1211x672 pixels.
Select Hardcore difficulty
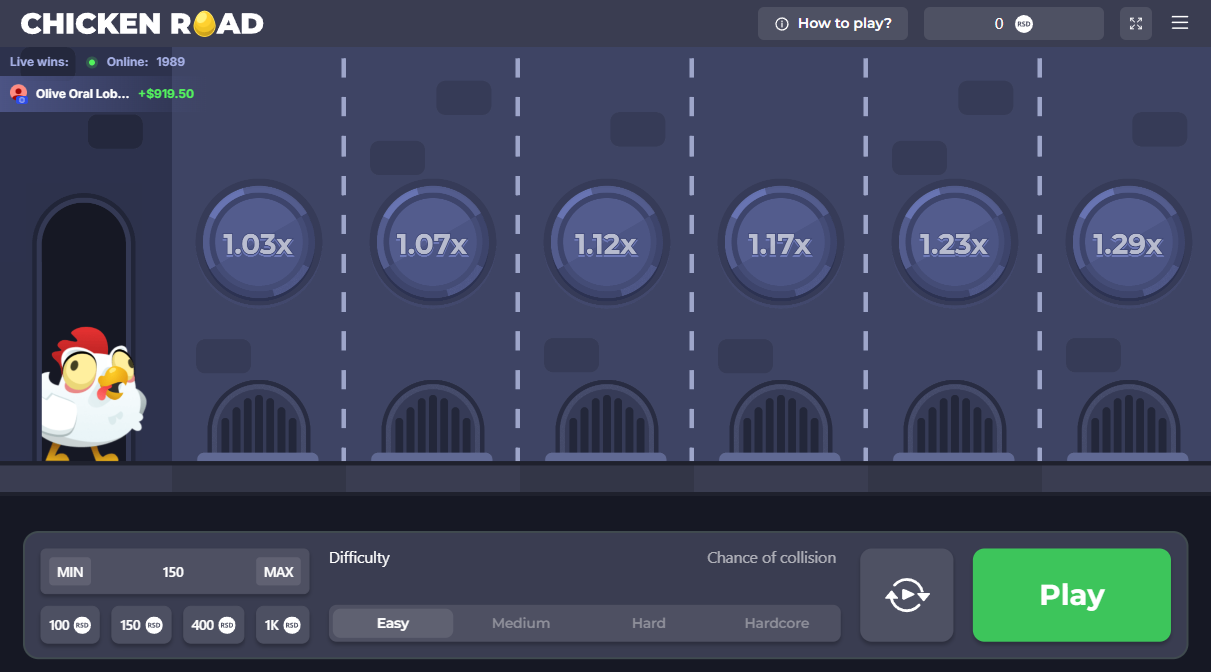[777, 623]
